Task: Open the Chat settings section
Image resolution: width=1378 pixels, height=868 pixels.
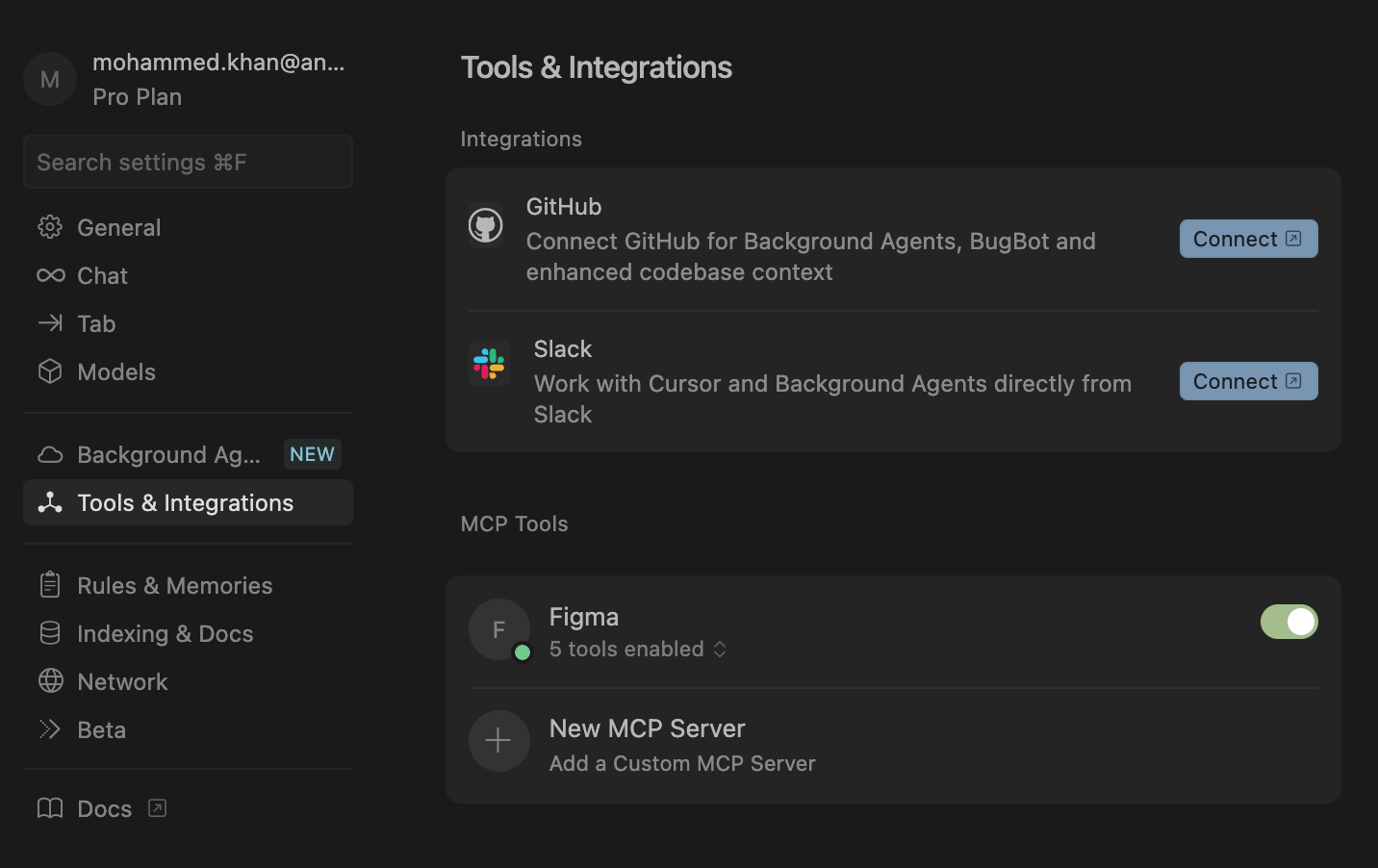Action: point(102,275)
